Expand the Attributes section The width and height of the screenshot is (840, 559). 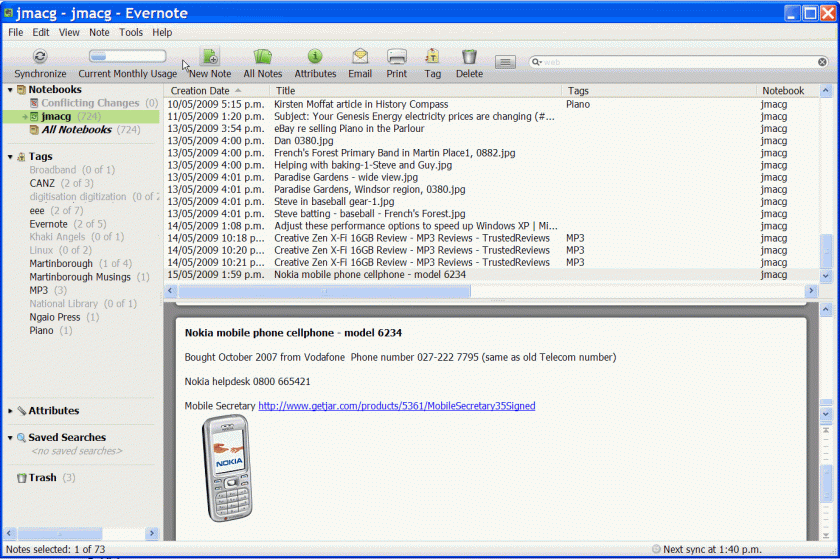tap(10, 411)
